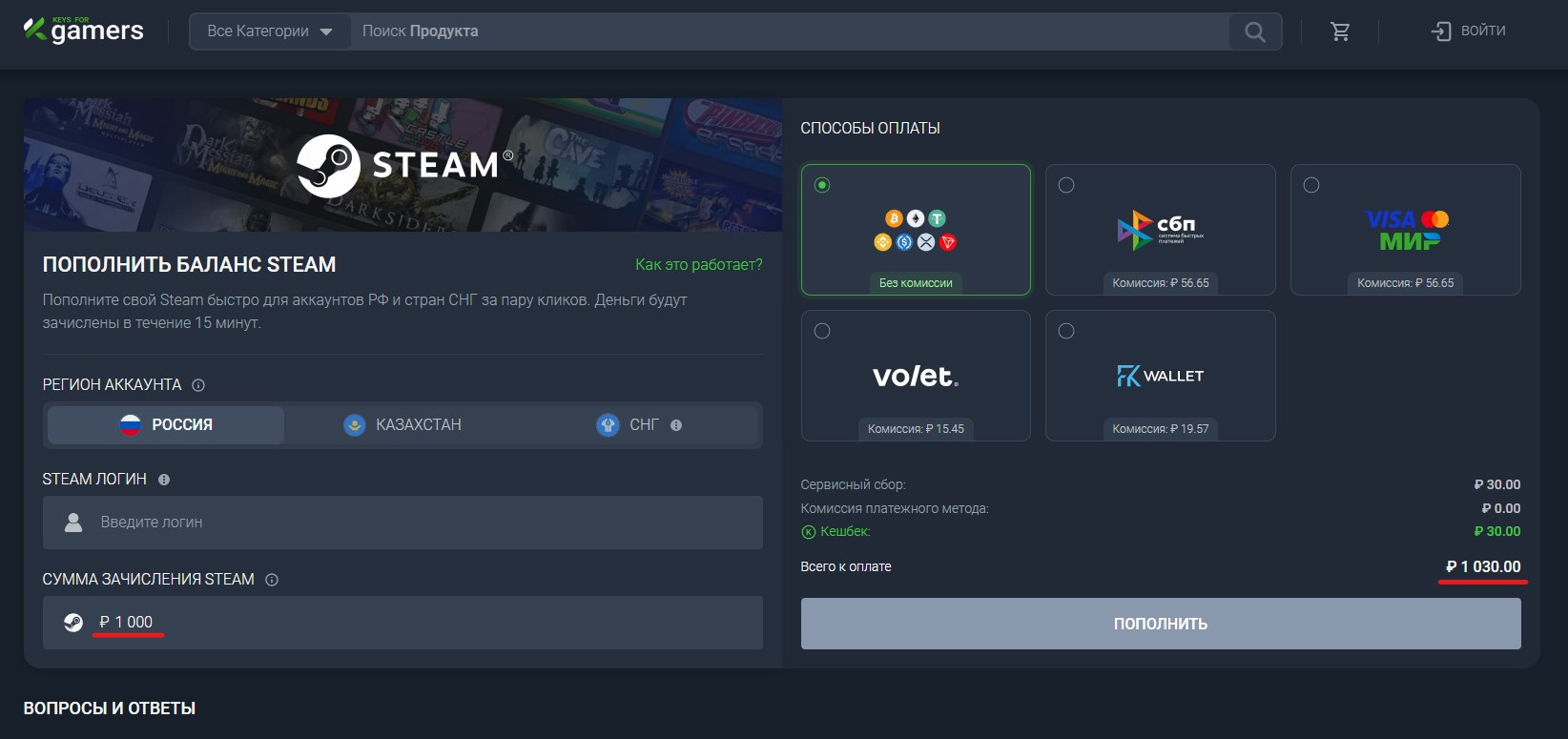Viewport: 1568px width, 739px height.
Task: Click the Пополнить button
Action: tap(1161, 624)
